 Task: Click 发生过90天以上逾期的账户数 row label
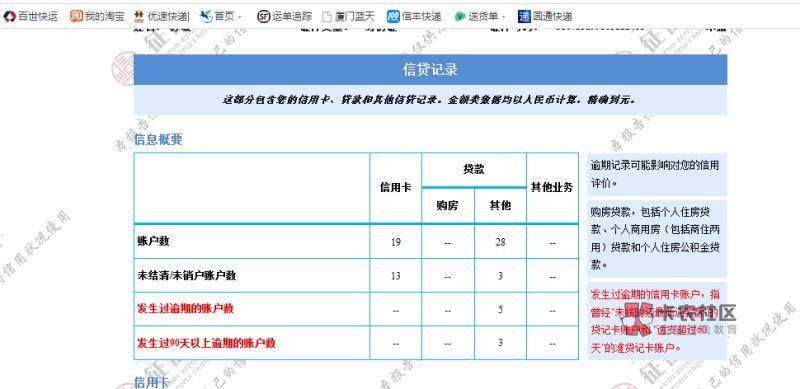point(206,343)
